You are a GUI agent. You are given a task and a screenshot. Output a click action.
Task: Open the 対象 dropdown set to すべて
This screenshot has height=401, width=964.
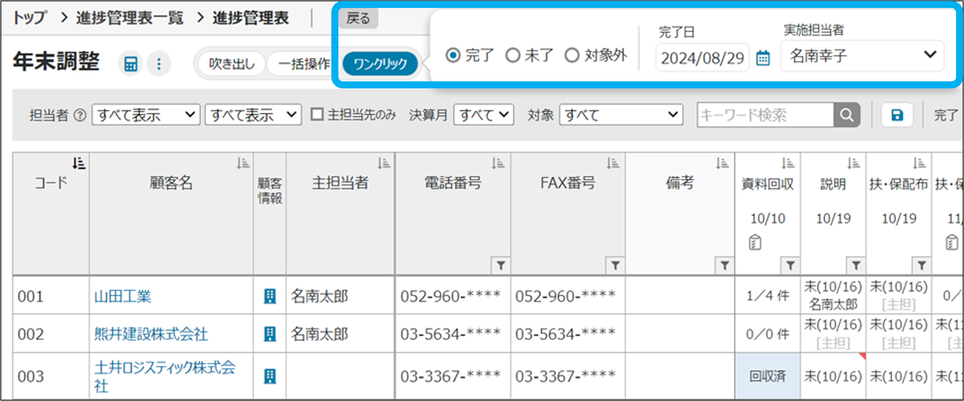(620, 115)
